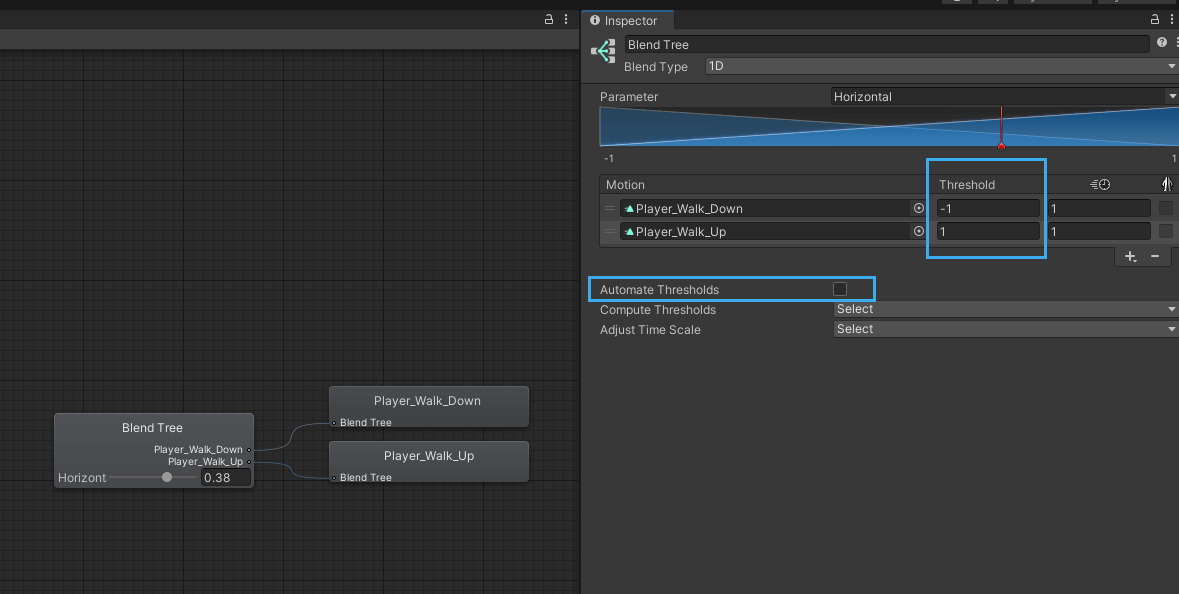Click the drag handle of the Player_Walk_Up row
1179x594 pixels.
click(x=610, y=232)
